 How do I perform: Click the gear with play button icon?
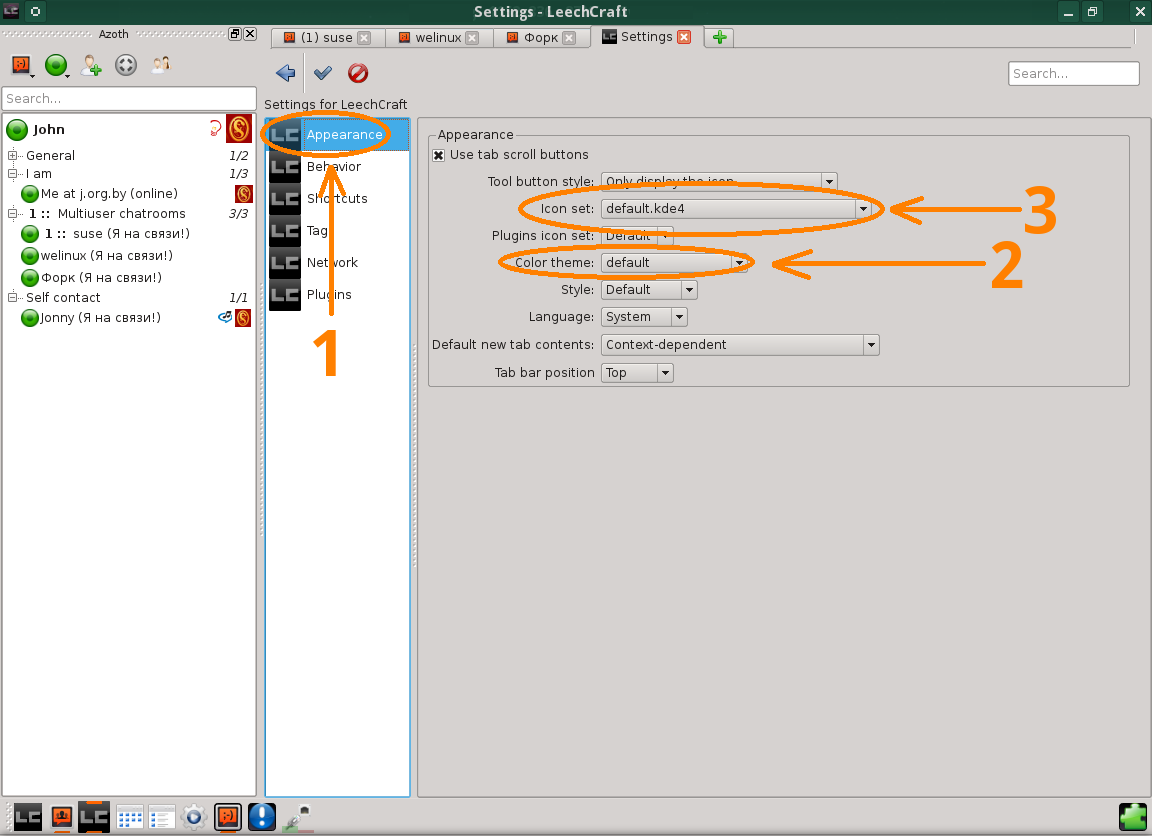click(x=194, y=817)
